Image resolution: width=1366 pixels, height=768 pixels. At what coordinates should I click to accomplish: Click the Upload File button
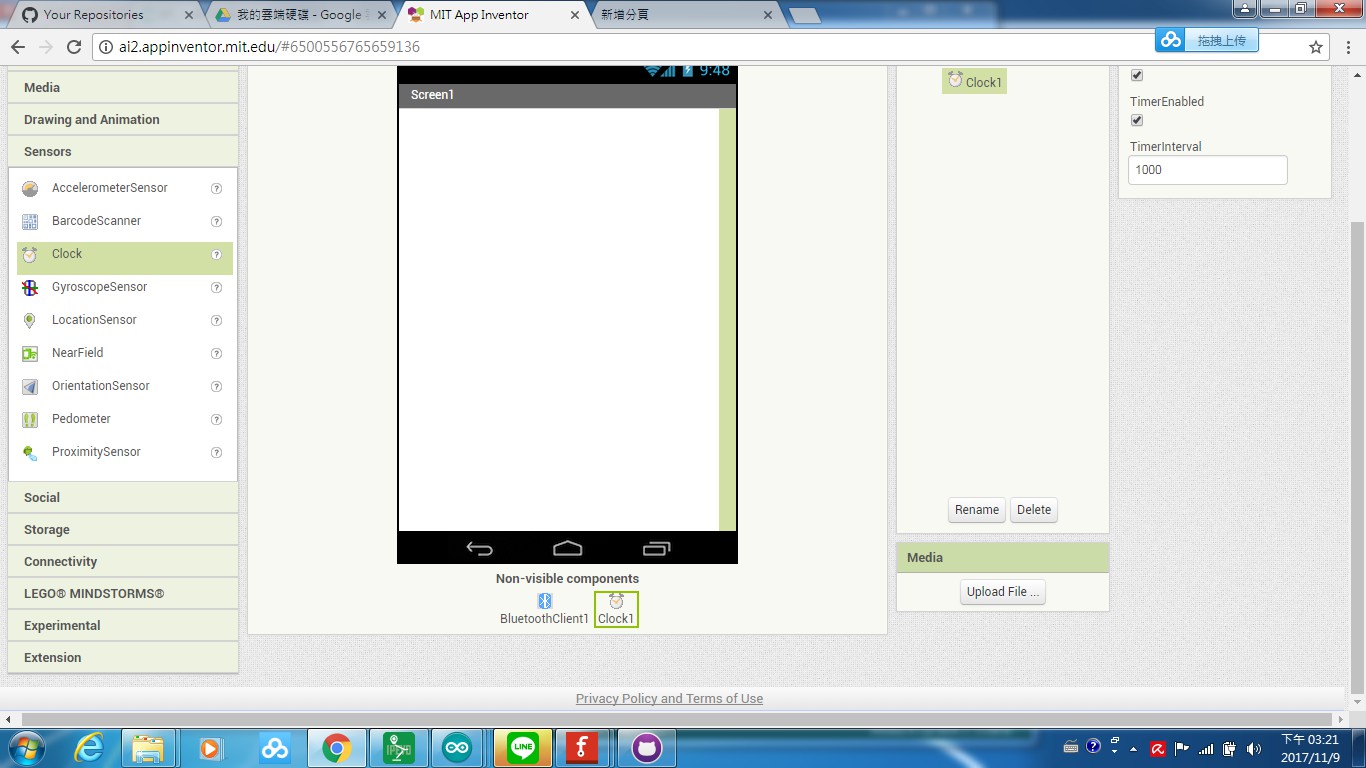pyautogui.click(x=1003, y=592)
